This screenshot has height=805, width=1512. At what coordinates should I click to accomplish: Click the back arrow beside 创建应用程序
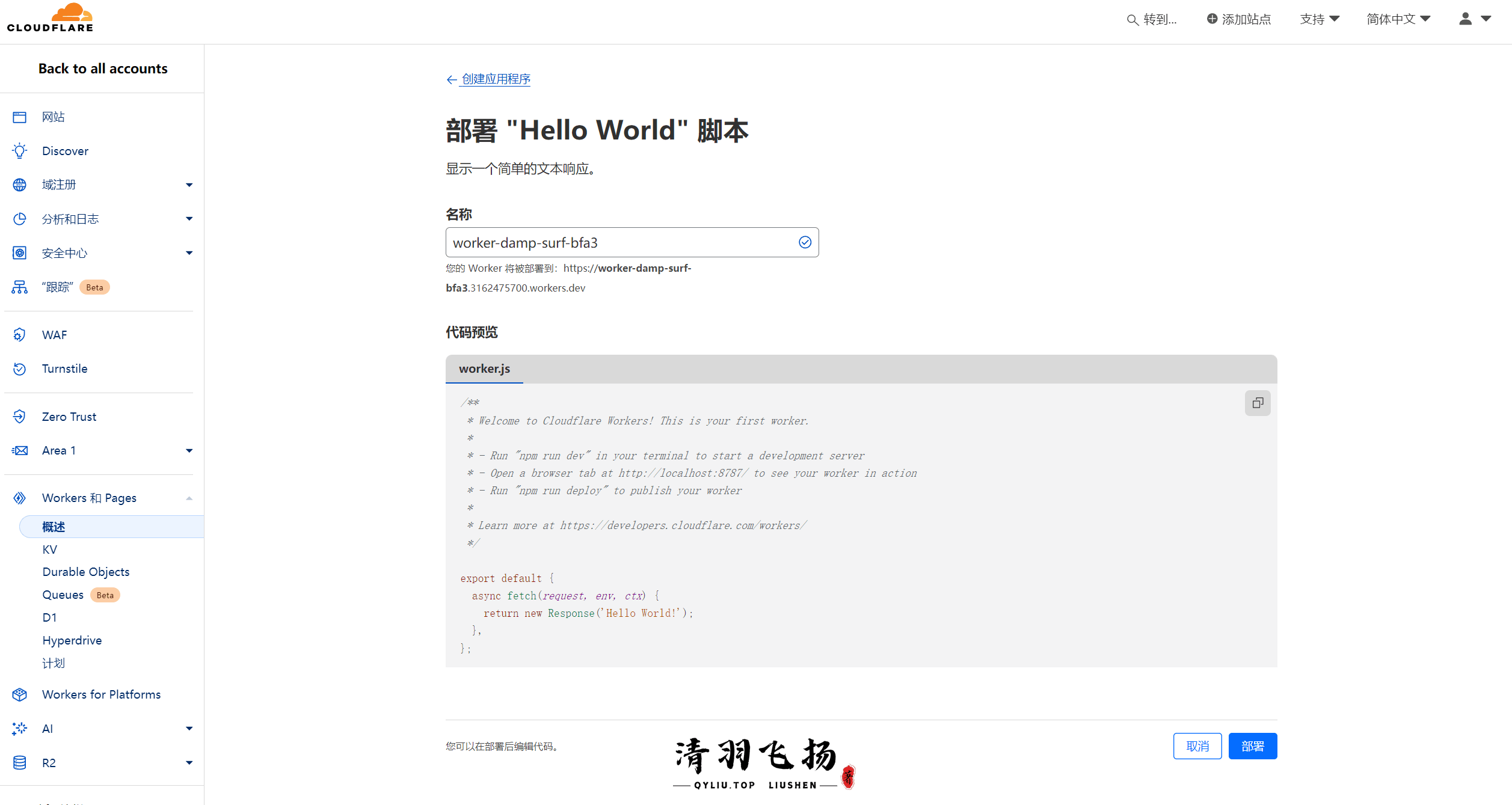click(452, 79)
